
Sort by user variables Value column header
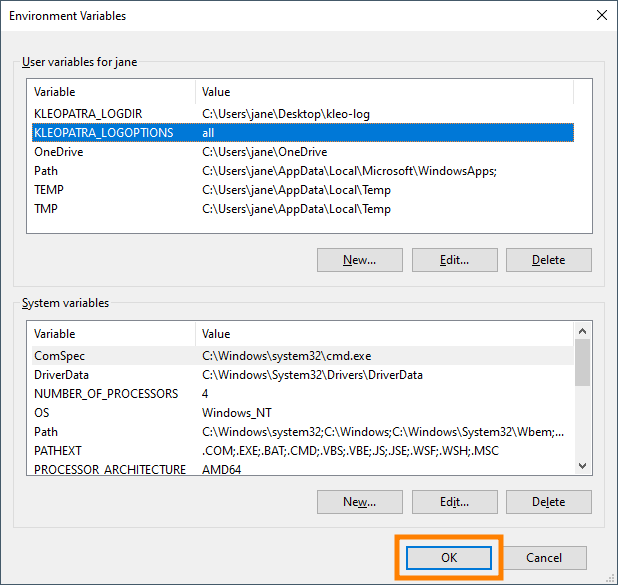[x=384, y=92]
